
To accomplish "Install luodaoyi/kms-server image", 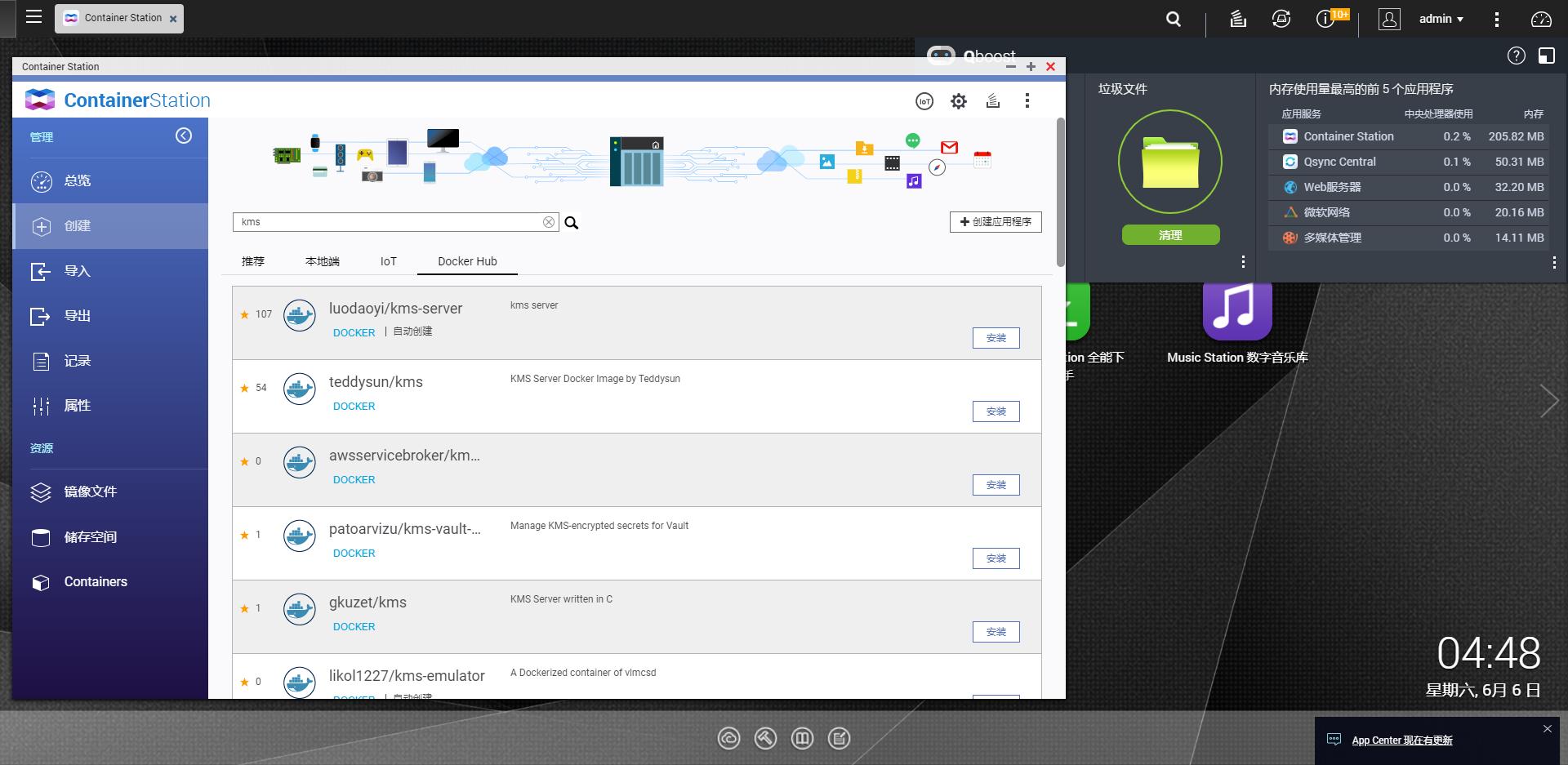I will pos(996,338).
